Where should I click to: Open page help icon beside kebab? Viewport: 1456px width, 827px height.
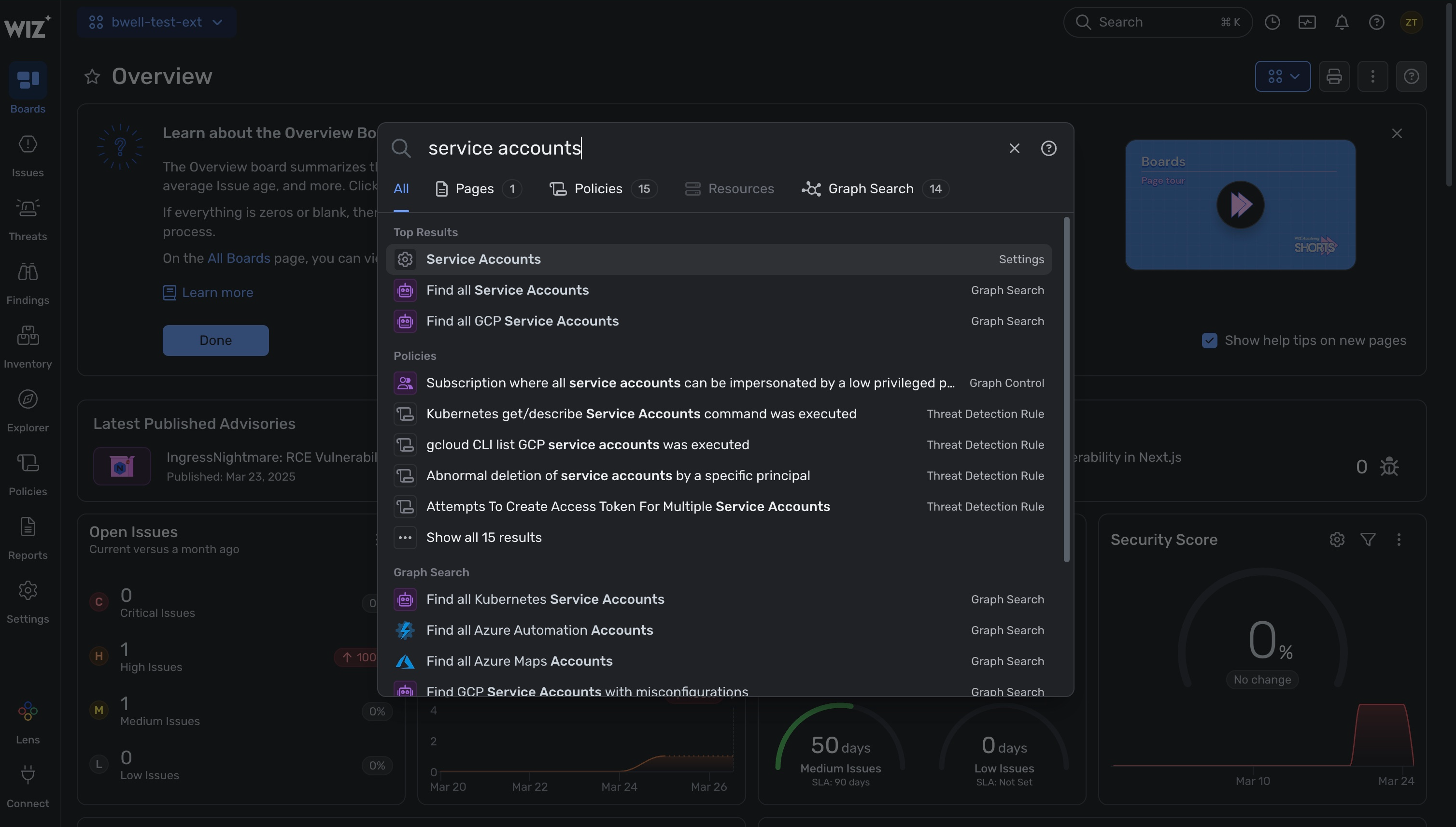coord(1411,76)
